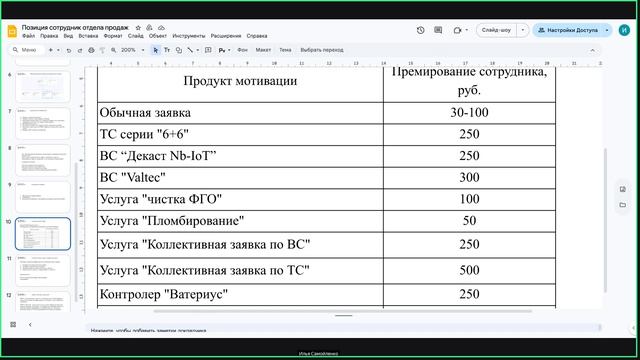Click the horizontal scrollbar below slide
The width and height of the screenshot is (640, 360).
click(343, 311)
